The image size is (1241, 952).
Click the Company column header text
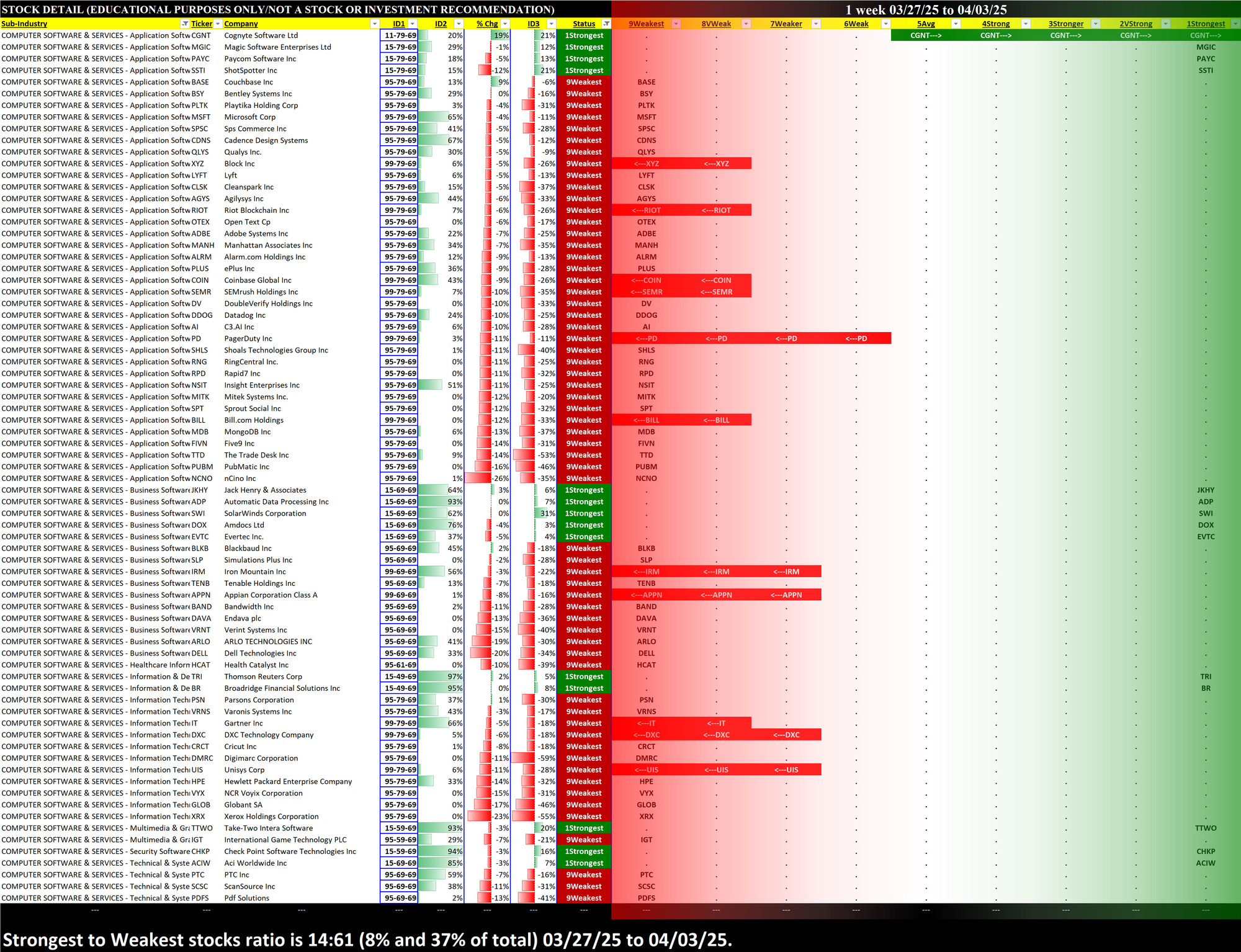point(241,24)
